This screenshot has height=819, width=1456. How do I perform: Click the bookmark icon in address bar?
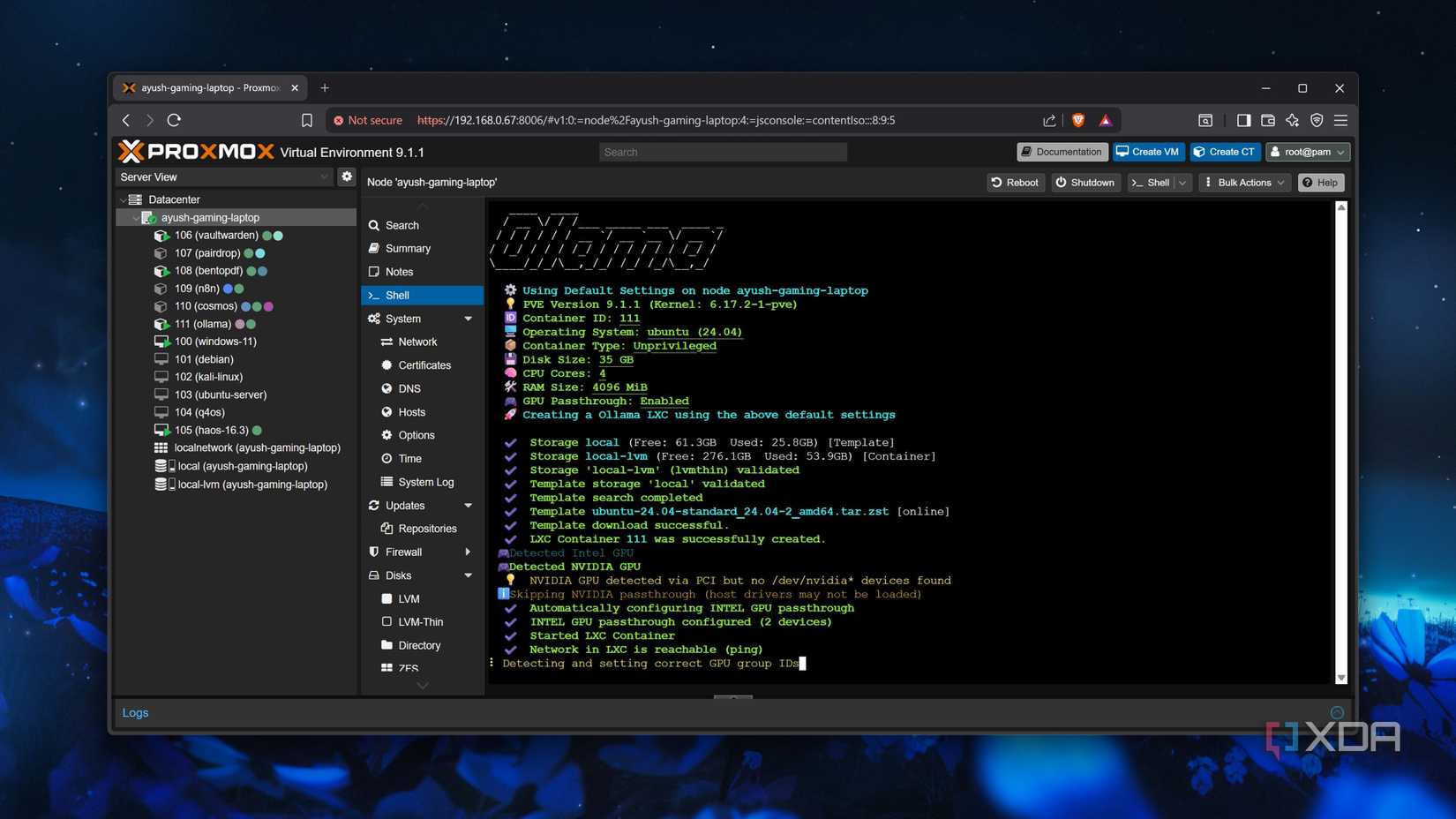(306, 120)
